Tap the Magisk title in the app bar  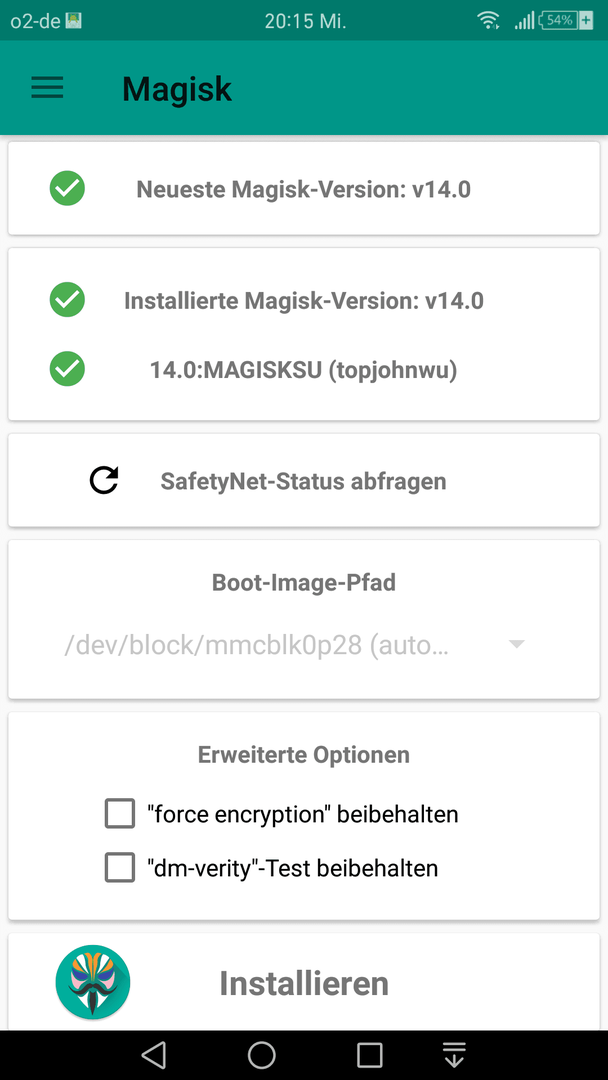(x=177, y=88)
